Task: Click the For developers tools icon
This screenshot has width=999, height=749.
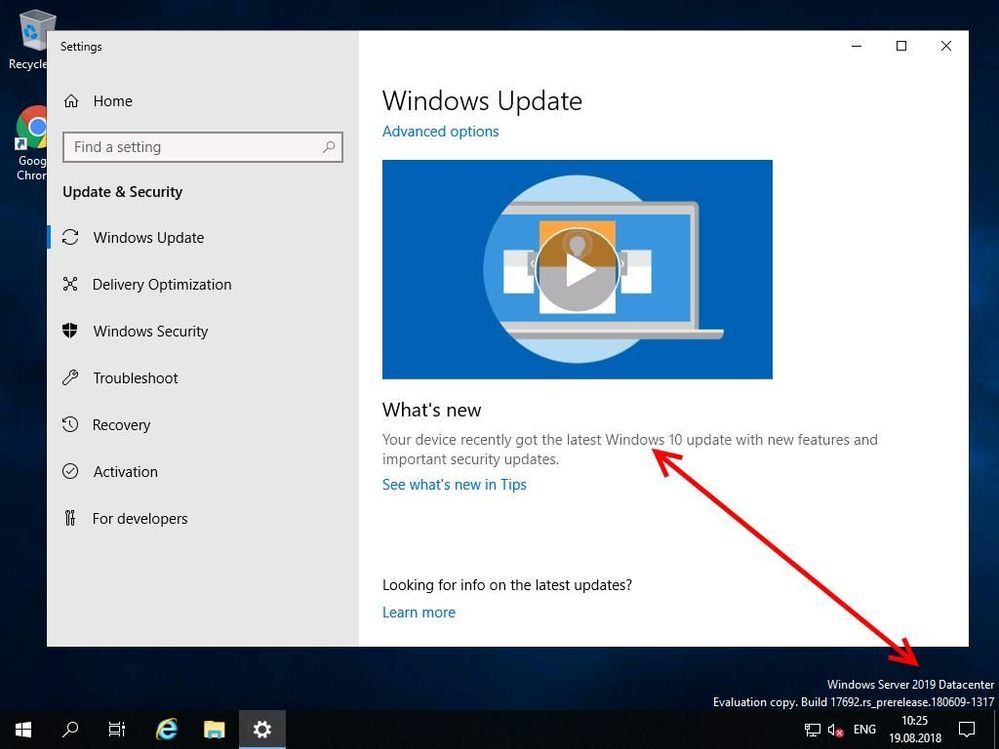Action: (70, 518)
